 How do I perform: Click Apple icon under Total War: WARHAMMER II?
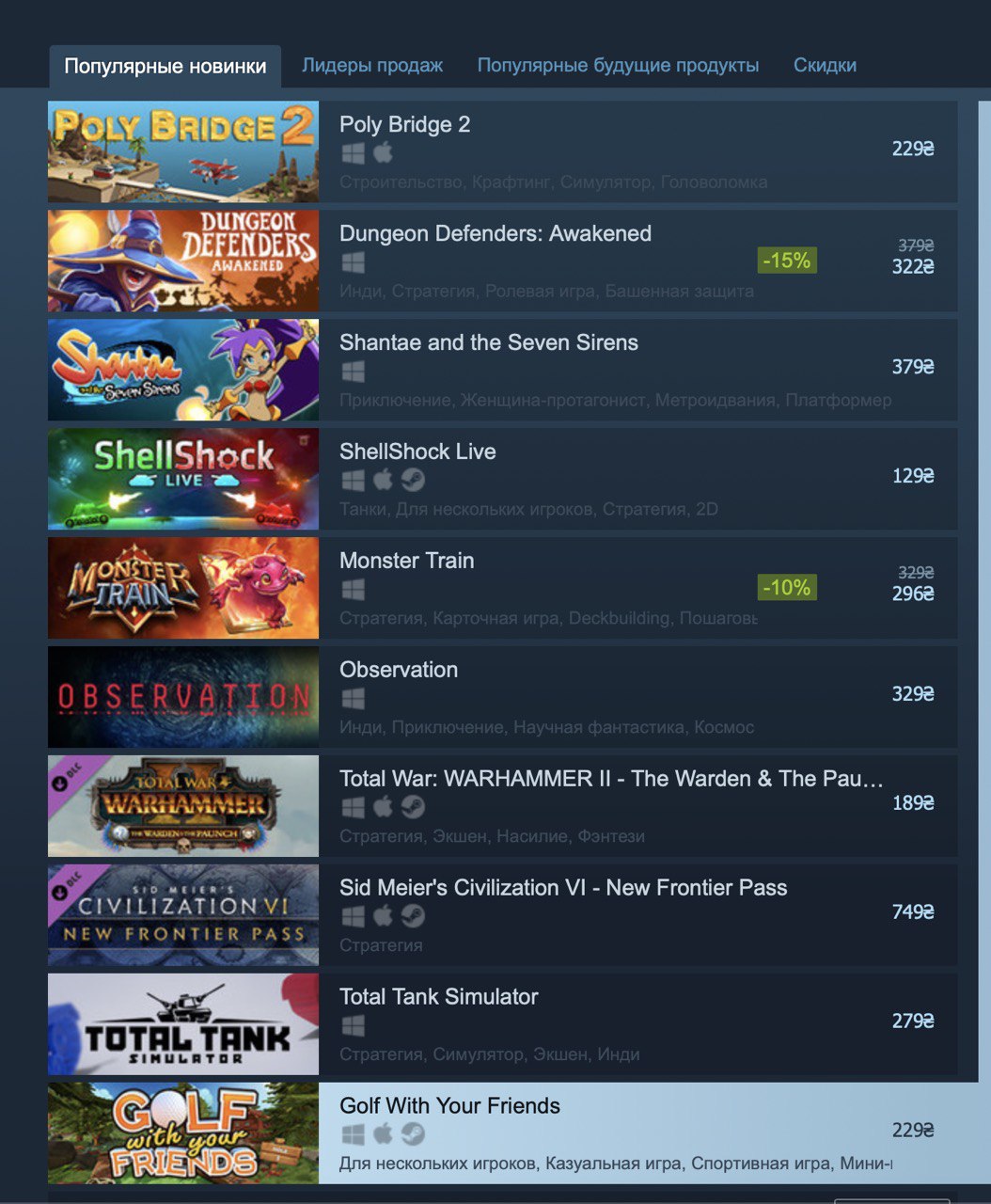(x=383, y=806)
